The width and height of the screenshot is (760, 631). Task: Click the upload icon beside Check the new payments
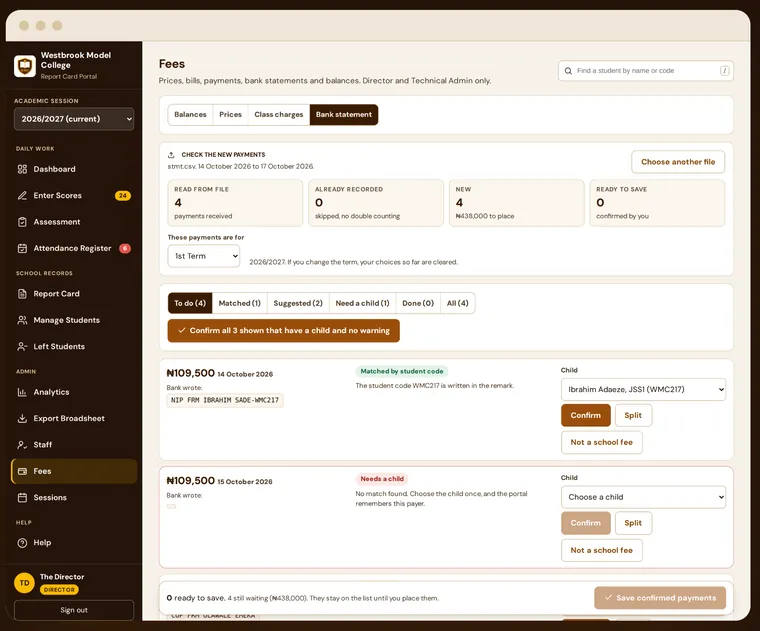[171, 155]
